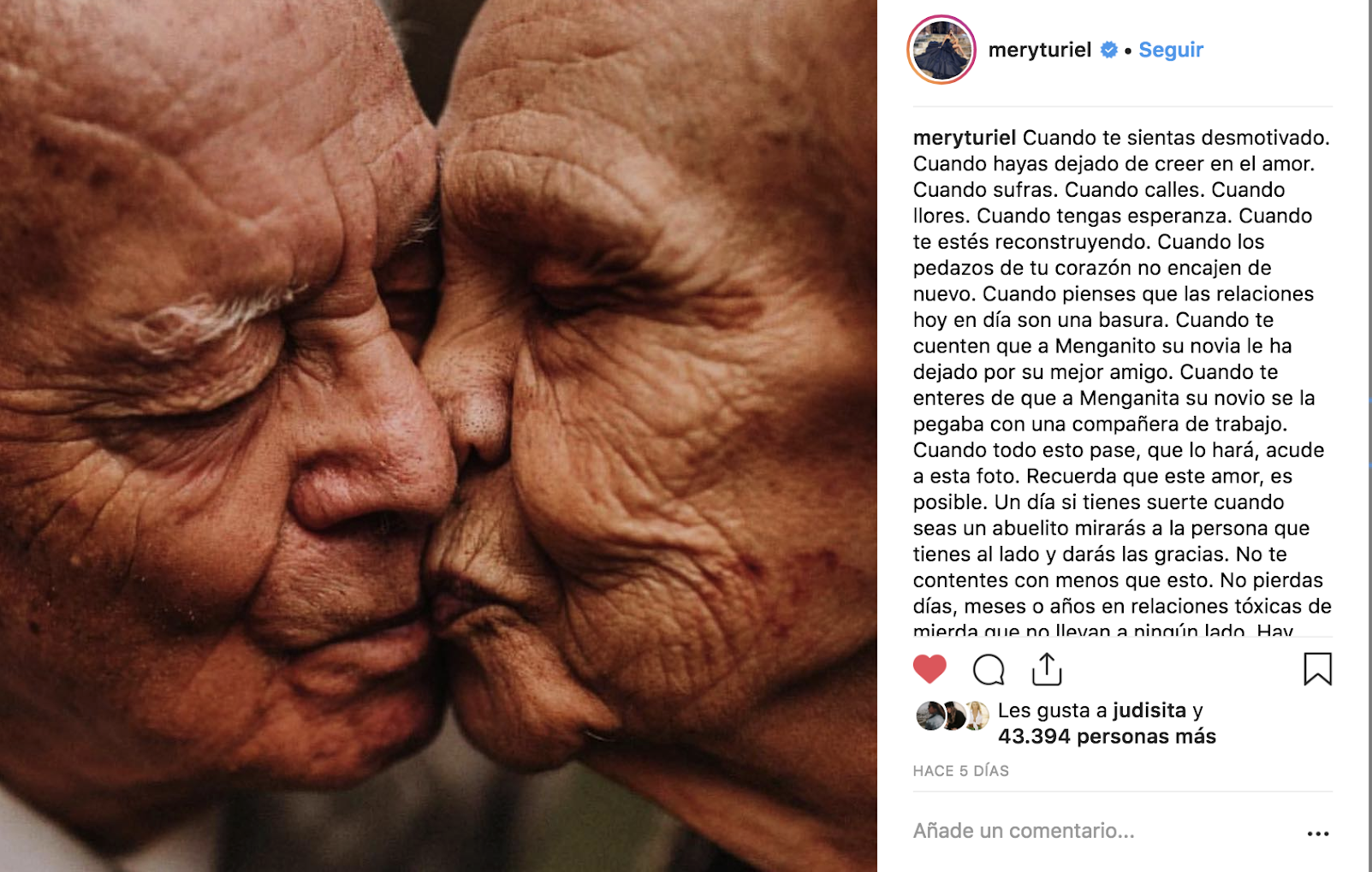Open meryturiel username in the header
Image resolution: width=1372 pixels, height=872 pixels.
(1039, 50)
